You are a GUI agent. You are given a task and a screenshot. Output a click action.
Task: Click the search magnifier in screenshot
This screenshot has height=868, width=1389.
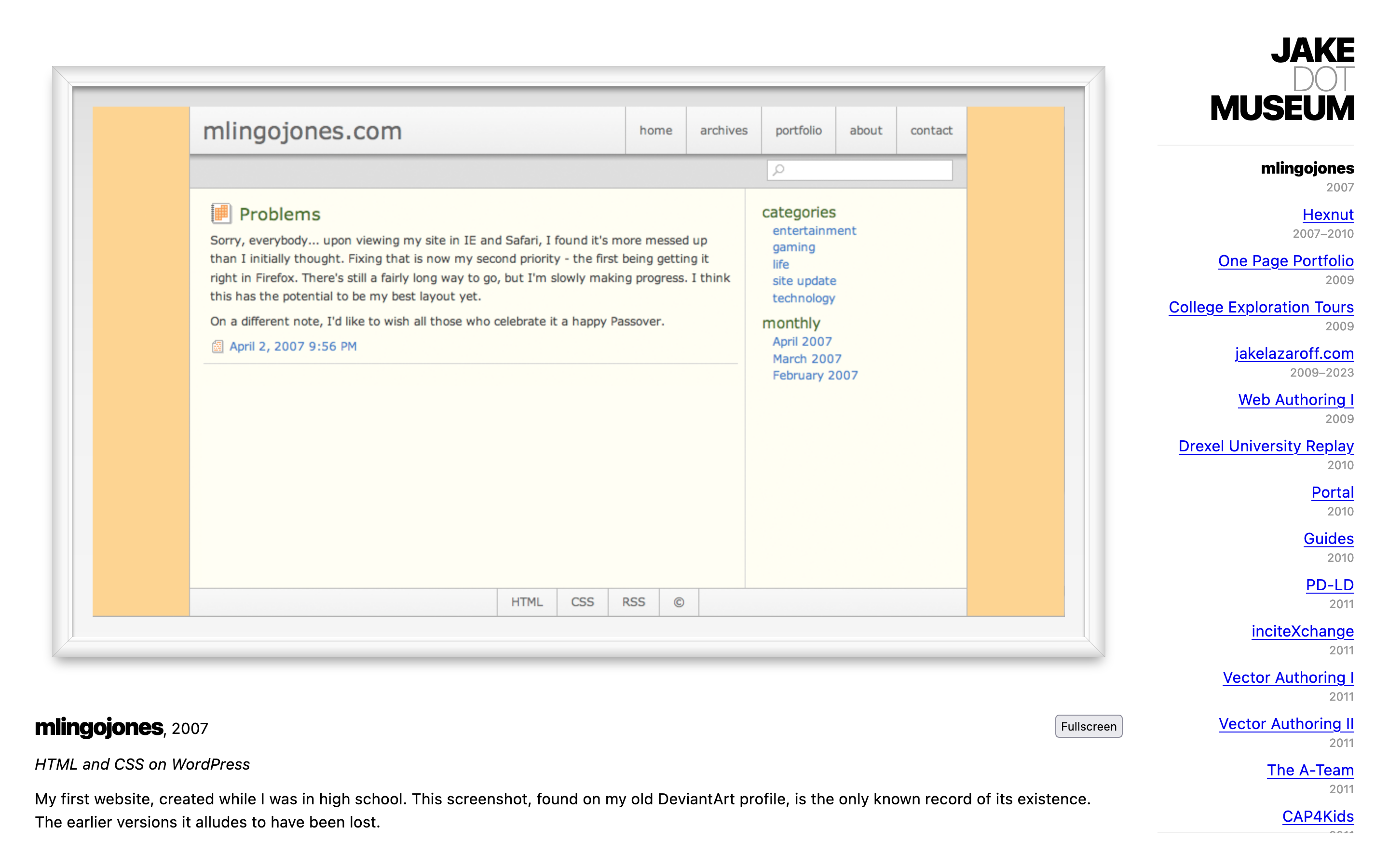pyautogui.click(x=778, y=170)
